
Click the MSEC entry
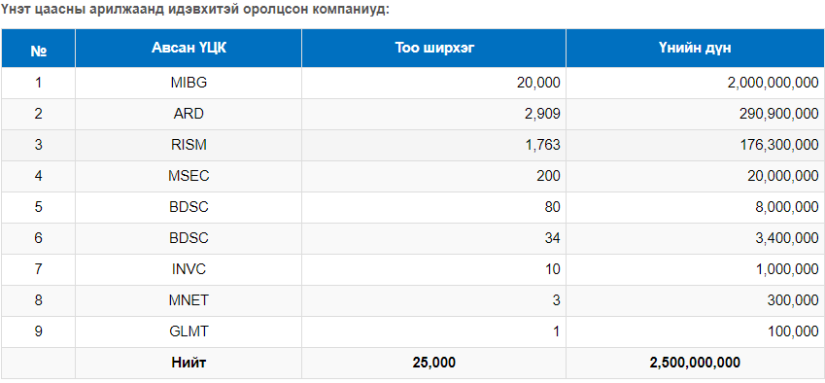[x=188, y=176]
